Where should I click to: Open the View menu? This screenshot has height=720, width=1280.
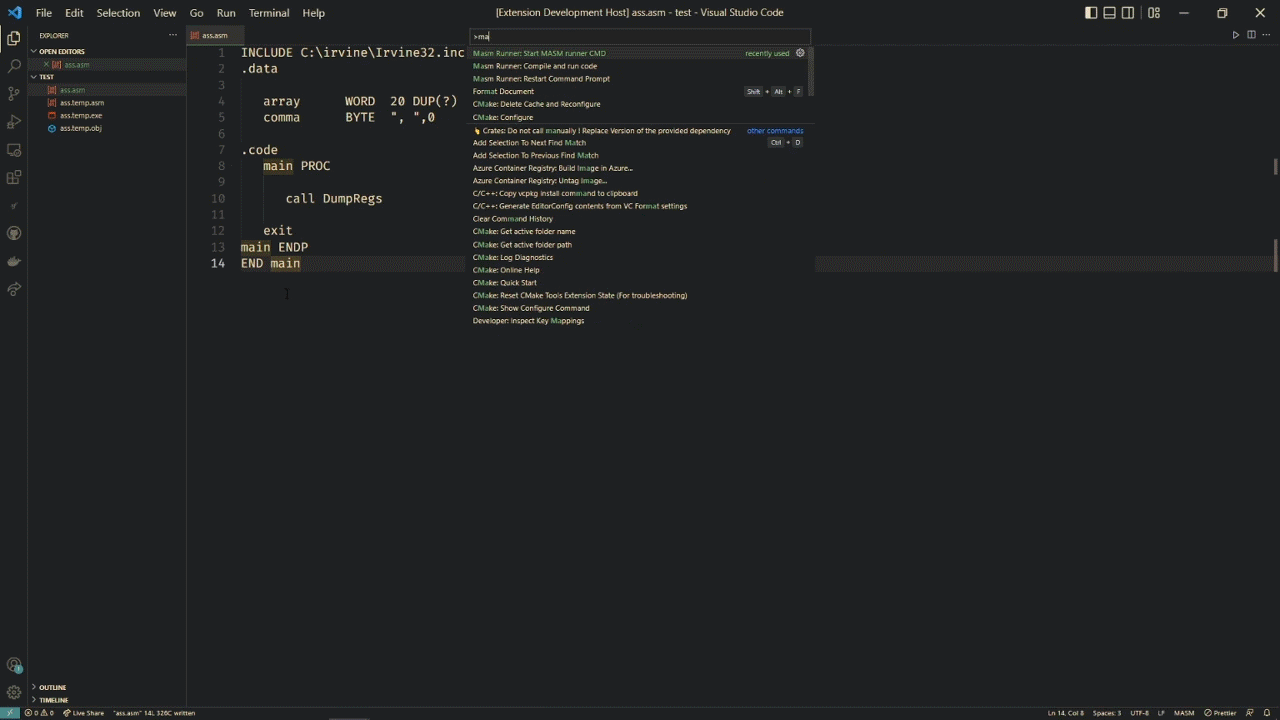(165, 13)
